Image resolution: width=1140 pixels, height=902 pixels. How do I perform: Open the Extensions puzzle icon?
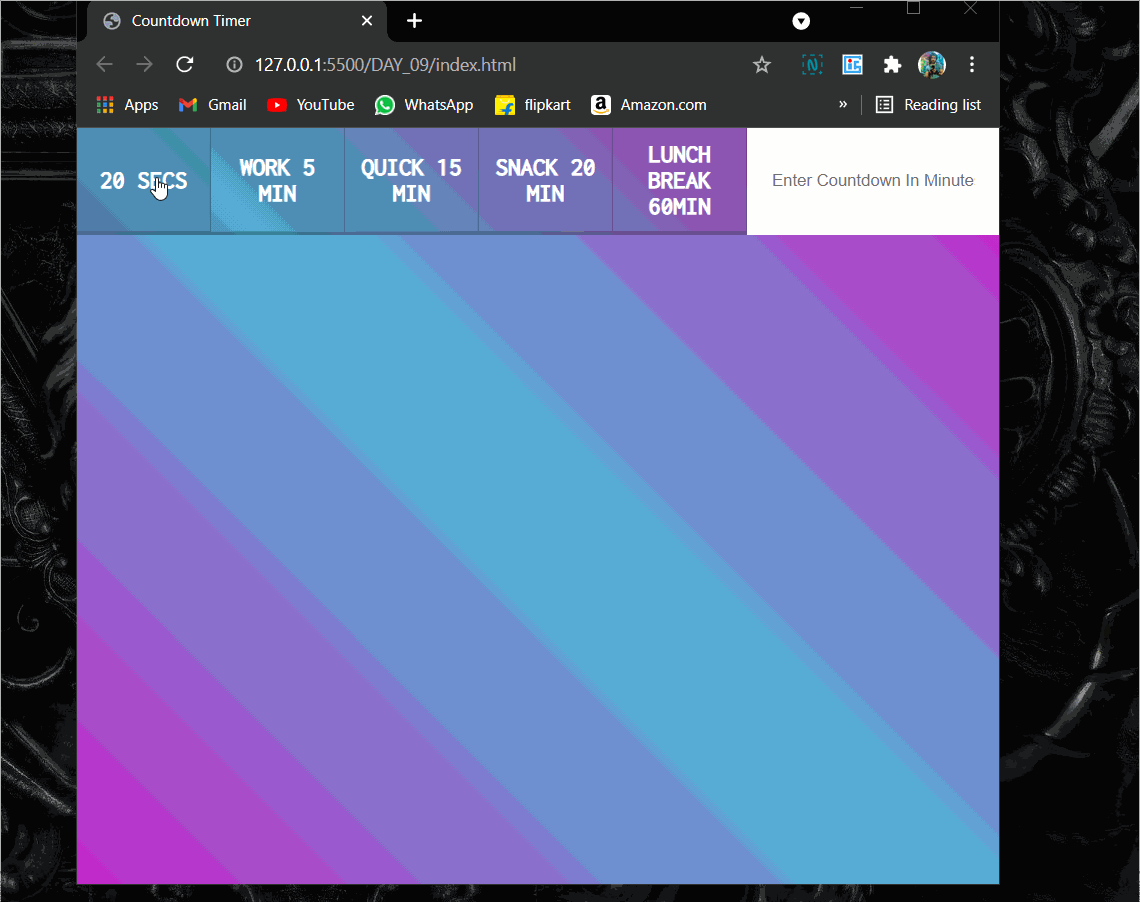point(892,65)
